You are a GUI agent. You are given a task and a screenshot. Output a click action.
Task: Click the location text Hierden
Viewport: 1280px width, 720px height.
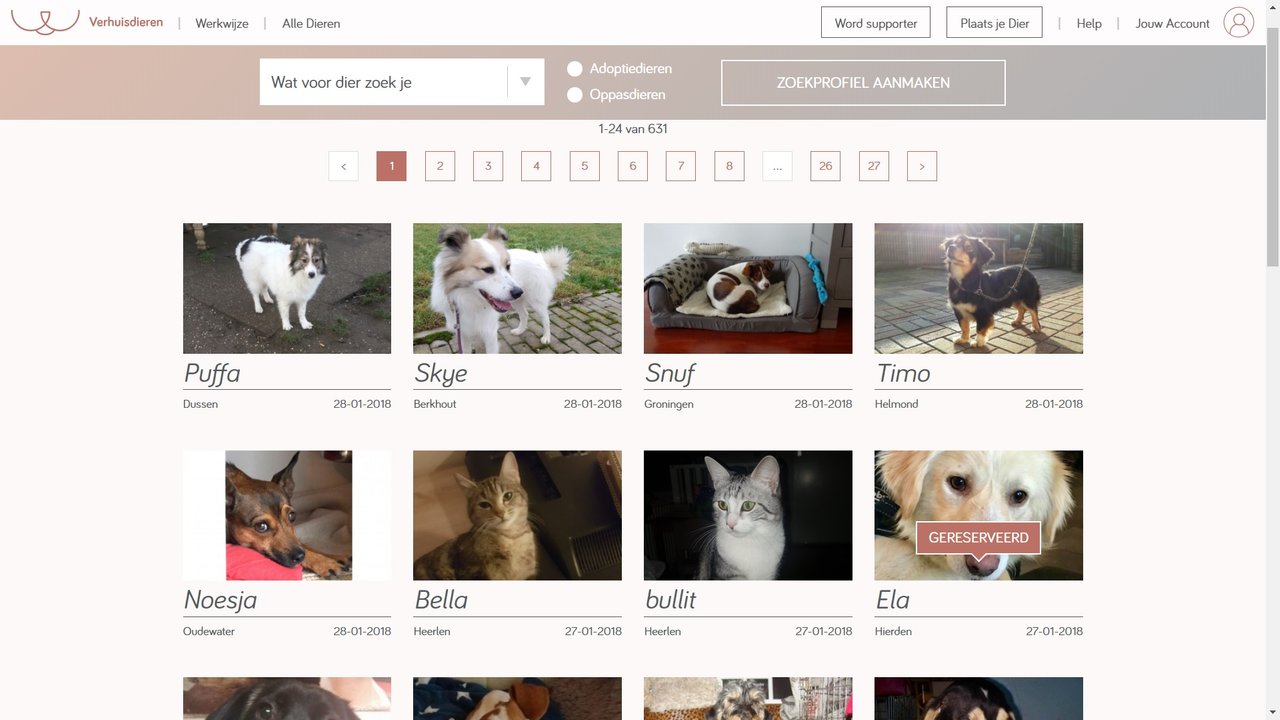point(893,631)
